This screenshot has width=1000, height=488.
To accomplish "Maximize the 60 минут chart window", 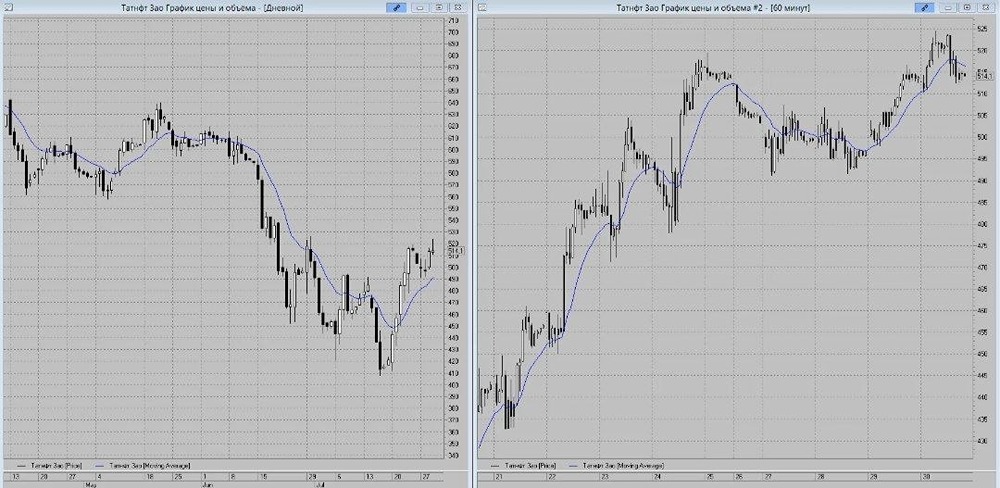I will [967, 7].
